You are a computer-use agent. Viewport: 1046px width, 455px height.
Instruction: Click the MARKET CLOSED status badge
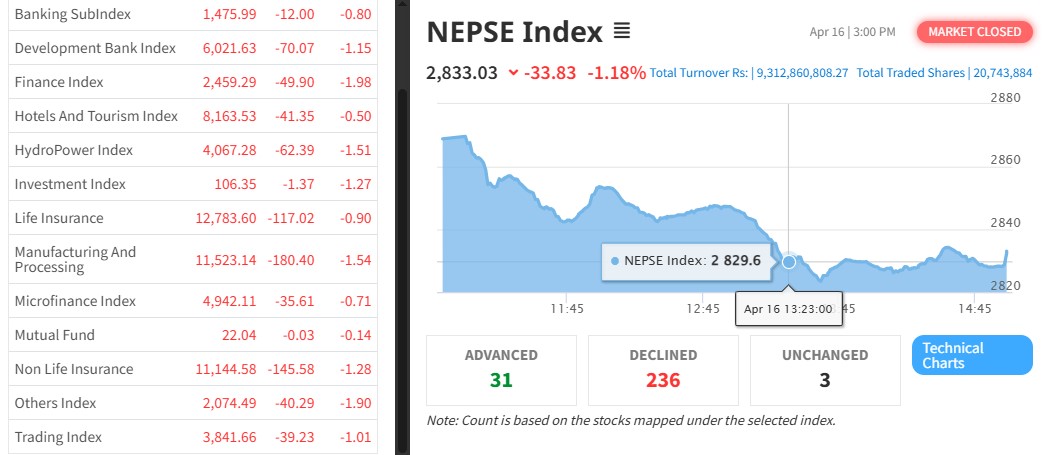[974, 32]
